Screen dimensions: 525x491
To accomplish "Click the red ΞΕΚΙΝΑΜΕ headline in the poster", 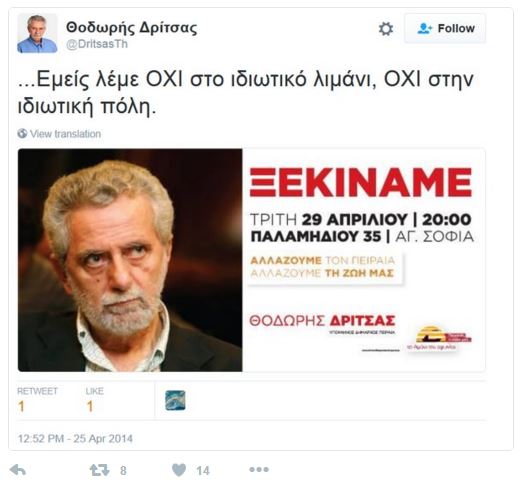I will pos(361,183).
